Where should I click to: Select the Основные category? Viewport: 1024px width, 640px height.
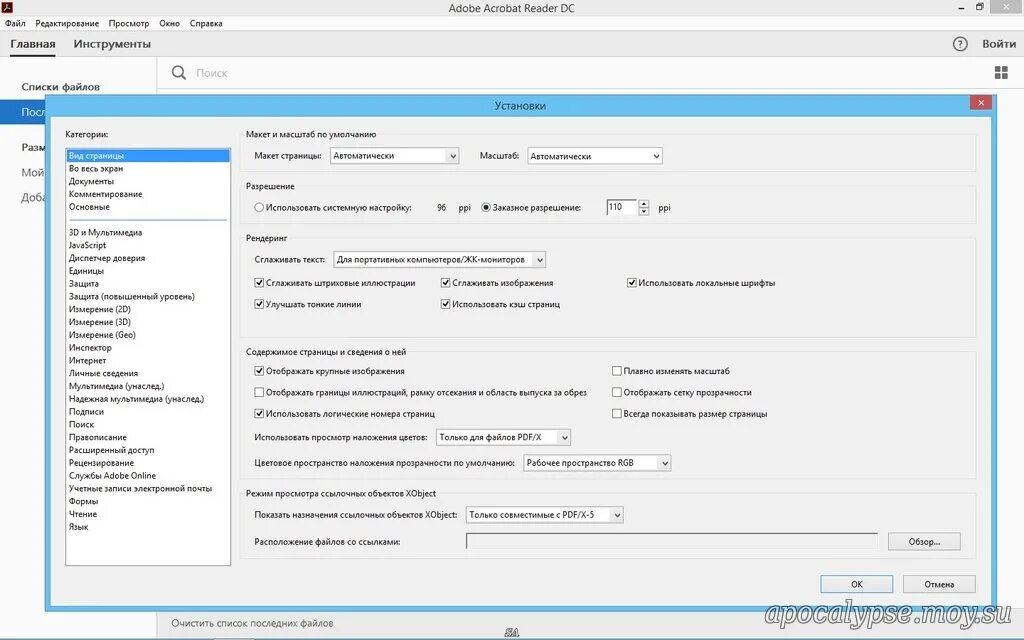pyautogui.click(x=89, y=206)
